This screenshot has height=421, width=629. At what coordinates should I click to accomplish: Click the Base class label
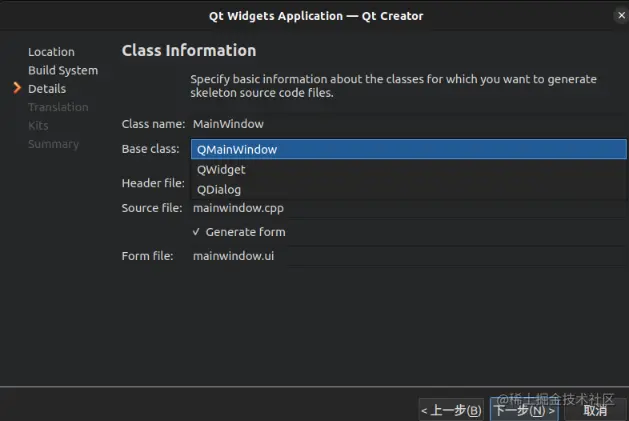[x=150, y=149]
